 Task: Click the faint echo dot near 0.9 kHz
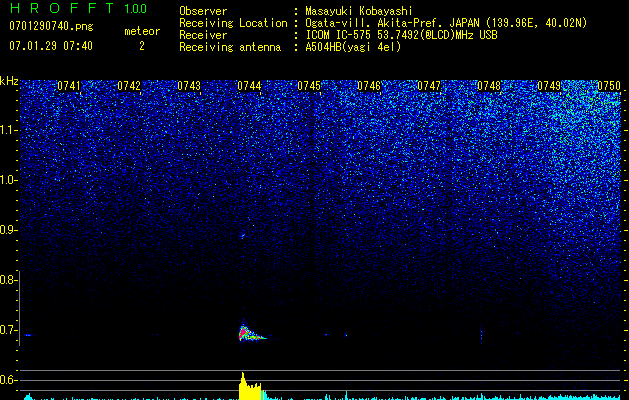242,236
